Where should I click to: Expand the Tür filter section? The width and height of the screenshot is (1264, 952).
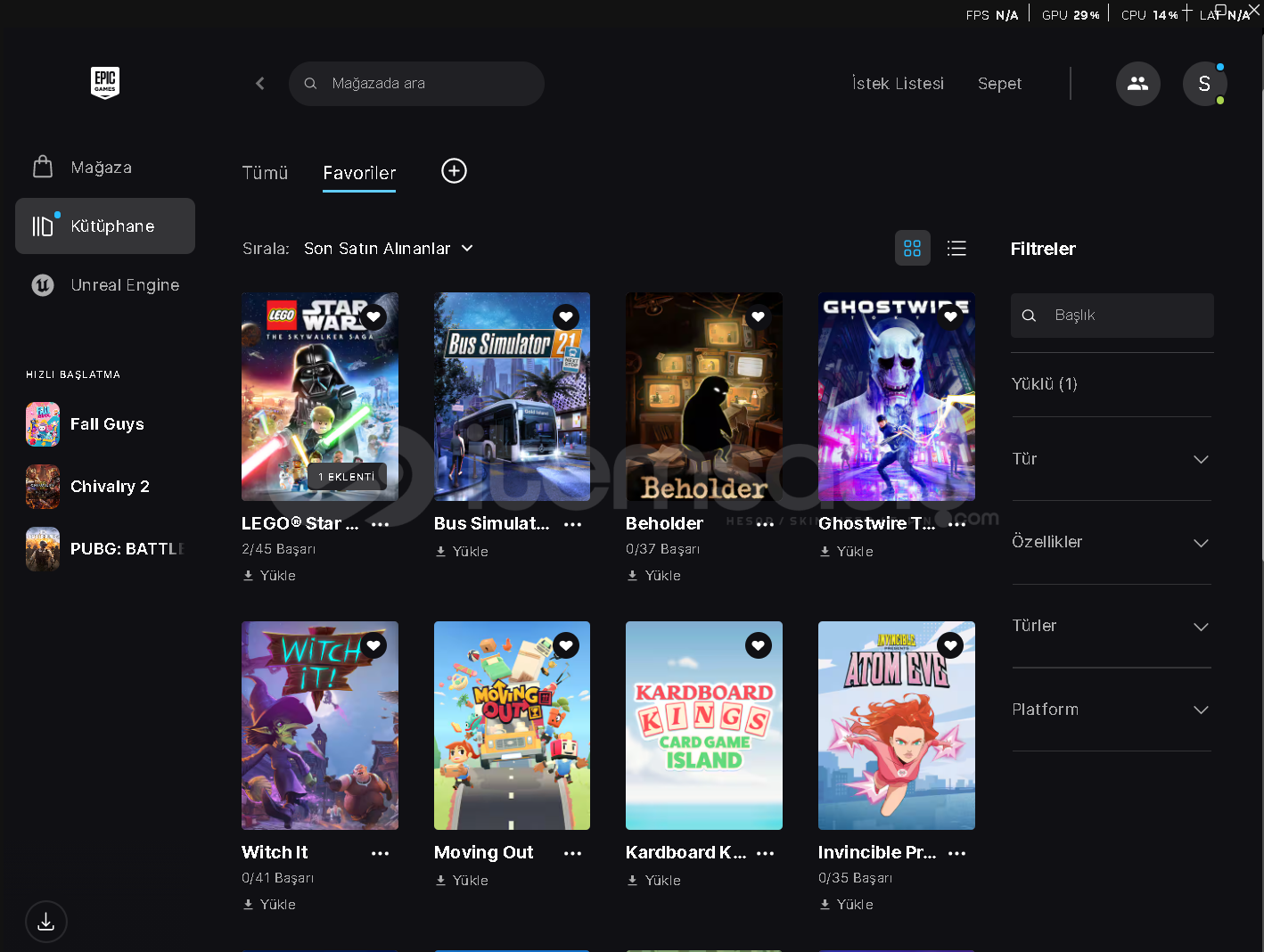tap(1112, 459)
